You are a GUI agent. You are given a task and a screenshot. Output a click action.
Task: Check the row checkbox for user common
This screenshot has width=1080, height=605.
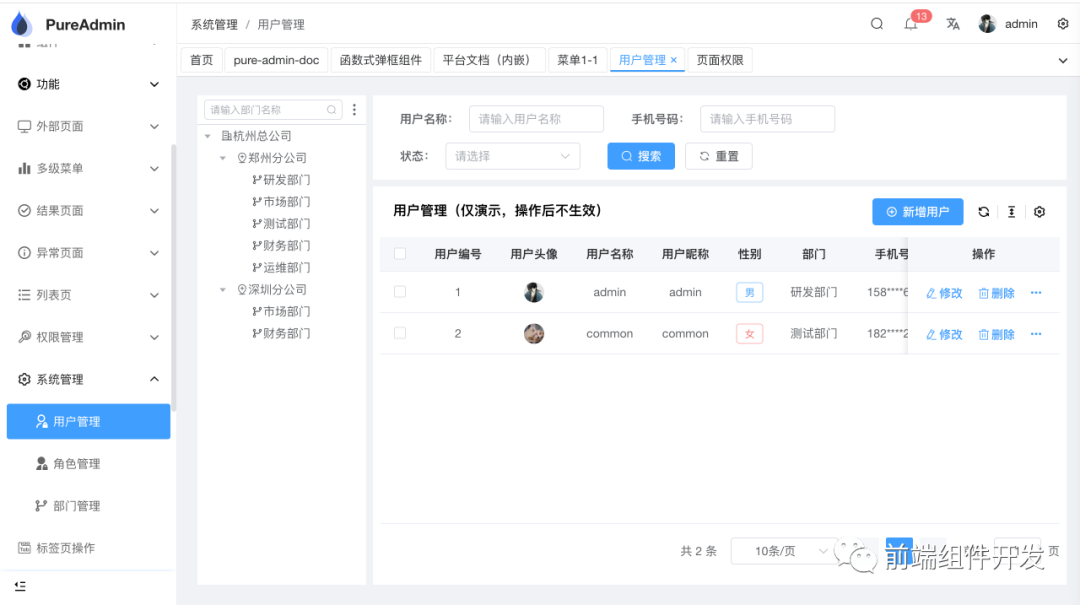pyautogui.click(x=400, y=333)
